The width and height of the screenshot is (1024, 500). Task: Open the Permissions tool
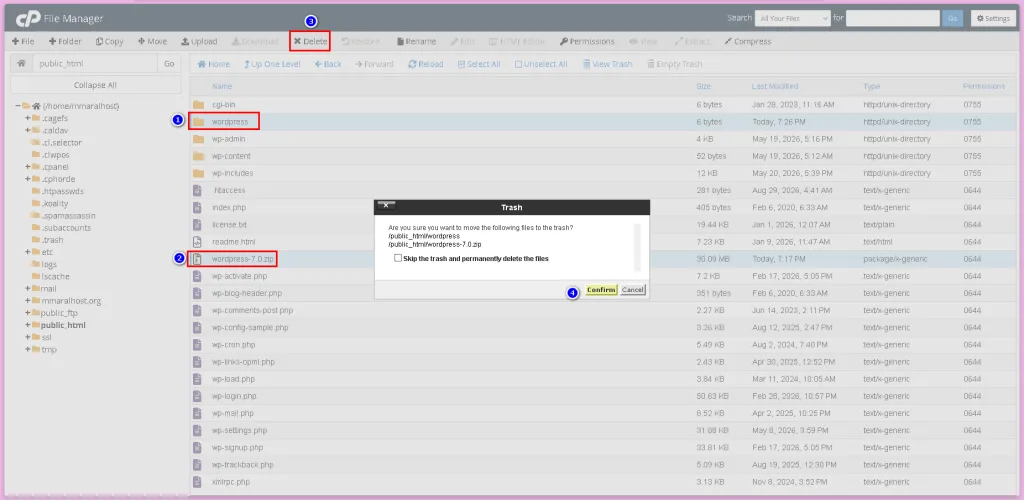pyautogui.click(x=587, y=41)
